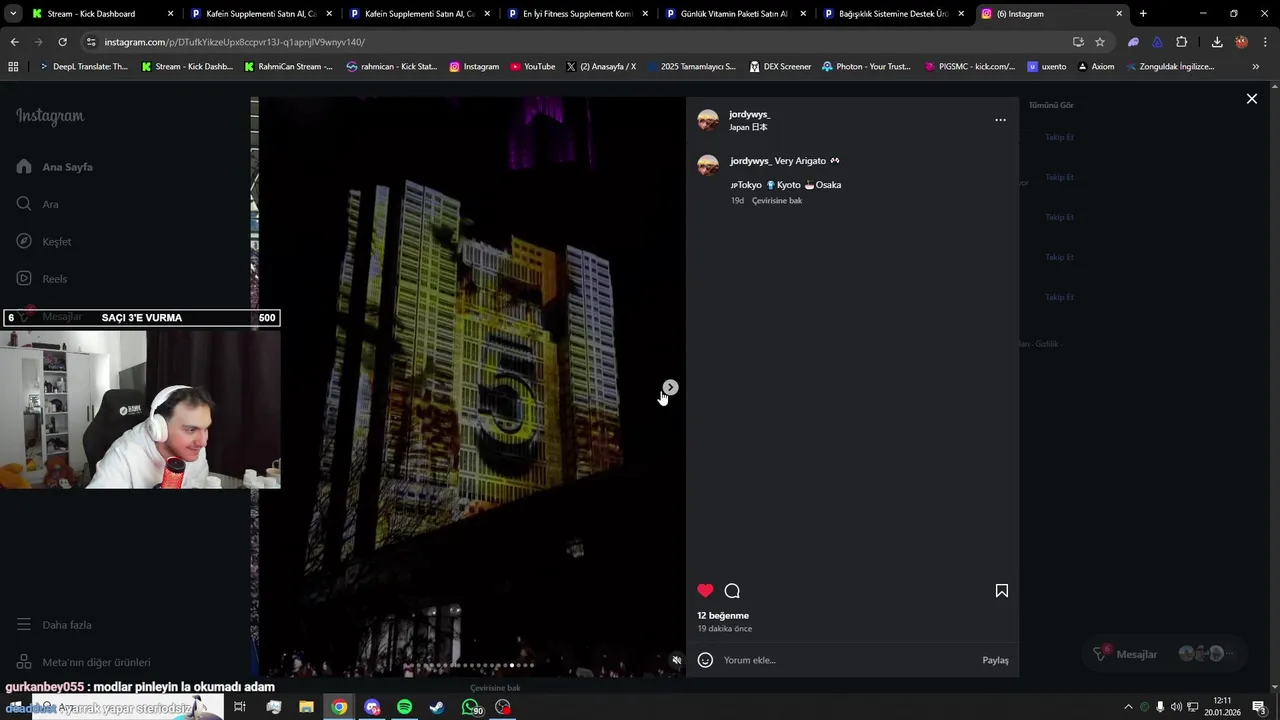
Task: Focus the Yorum ekle comment field
Action: point(848,660)
